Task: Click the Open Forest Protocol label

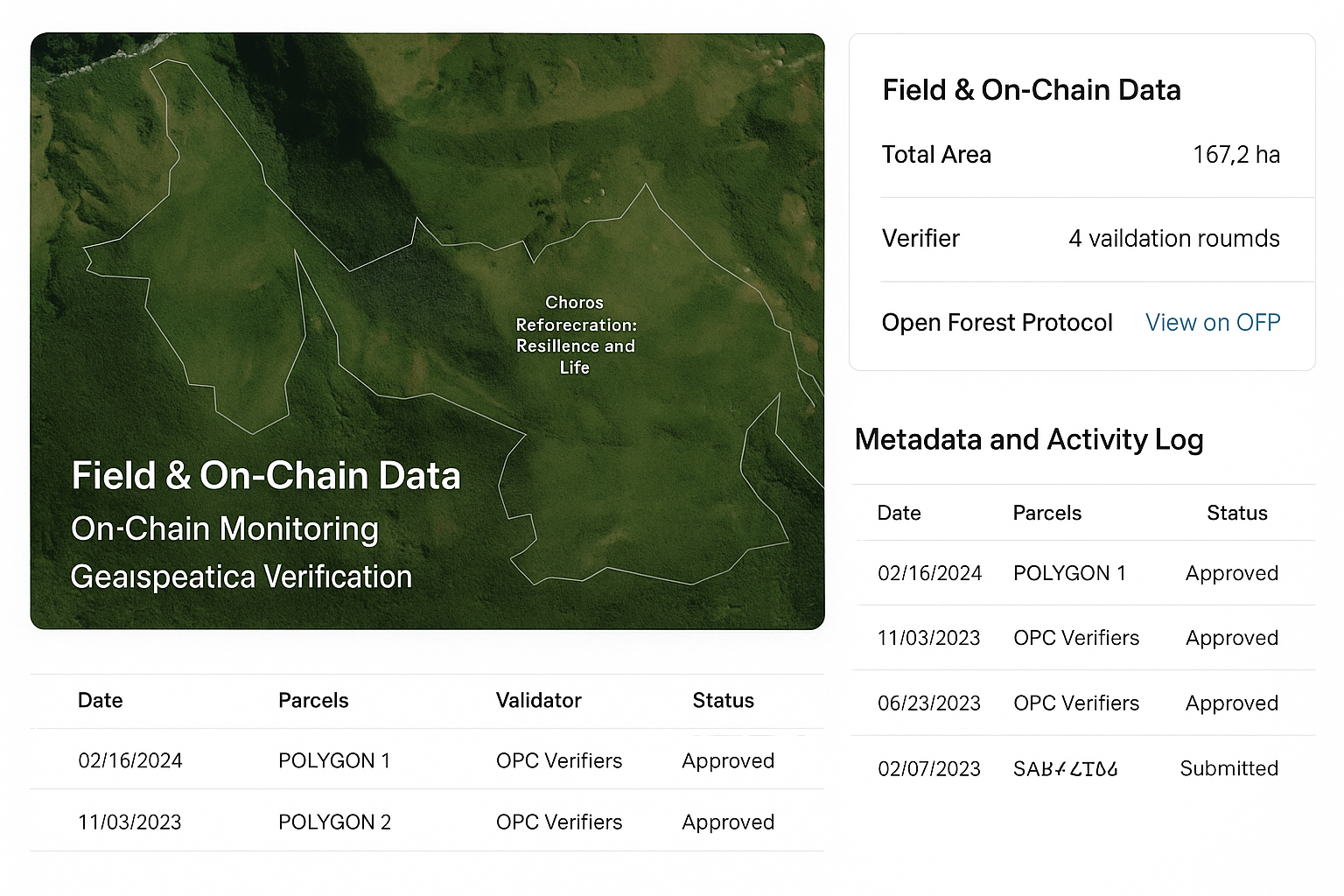Action: coord(997,323)
